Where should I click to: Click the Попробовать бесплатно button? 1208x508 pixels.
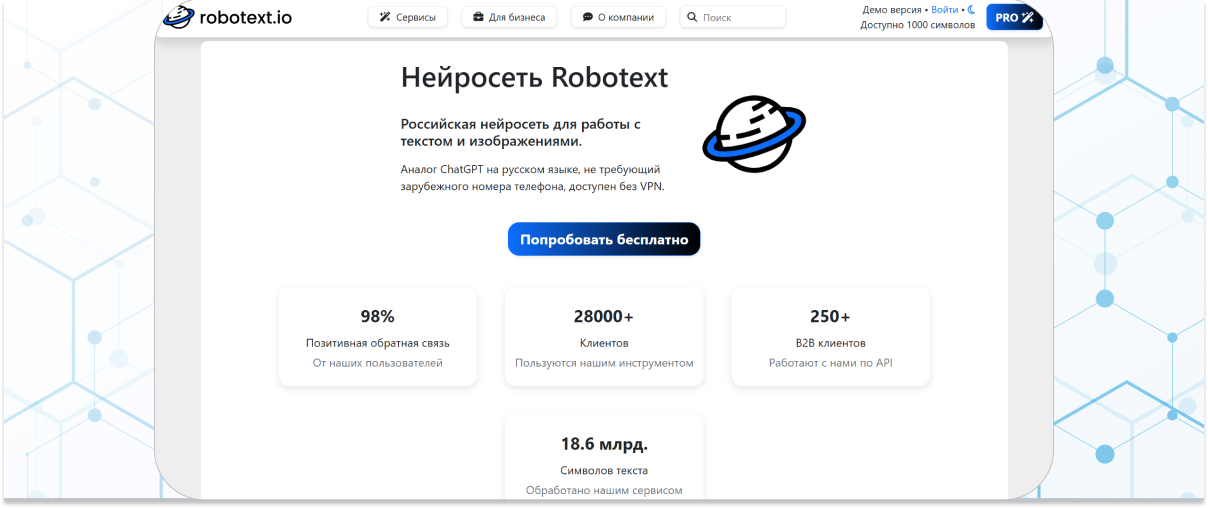point(604,240)
